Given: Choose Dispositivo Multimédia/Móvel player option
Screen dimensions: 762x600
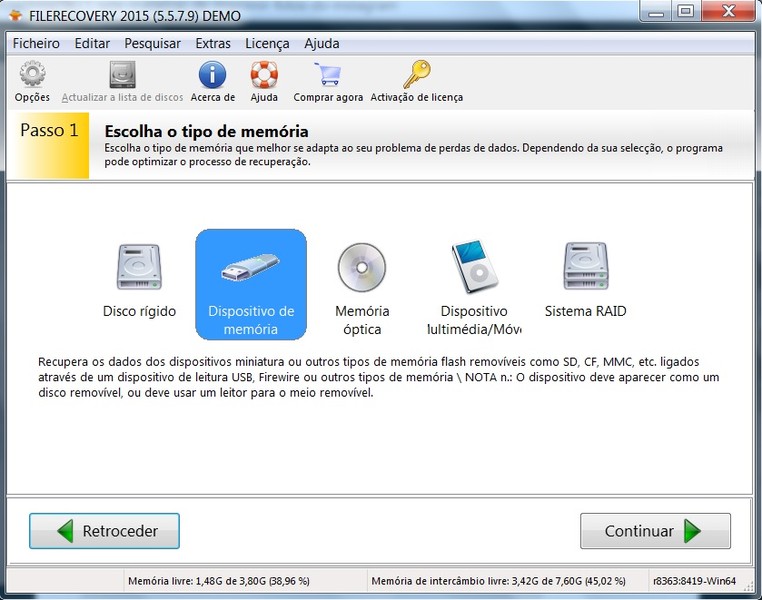Looking at the screenshot, I should pos(474,290).
